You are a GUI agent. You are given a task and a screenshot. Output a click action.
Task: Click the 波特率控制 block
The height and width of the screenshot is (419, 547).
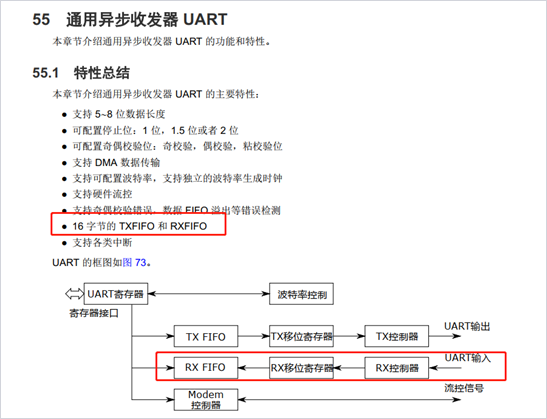tap(301, 294)
